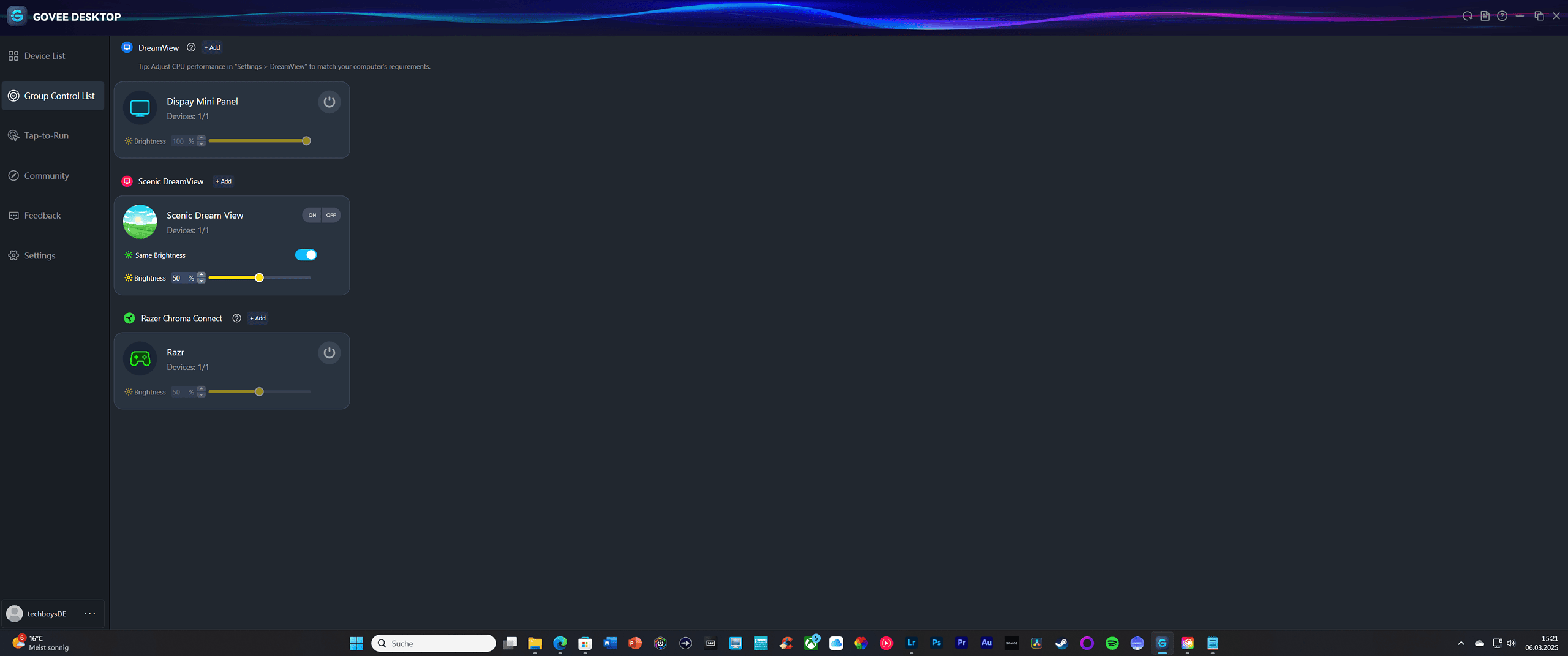Open PowerPoint from the taskbar

click(635, 643)
